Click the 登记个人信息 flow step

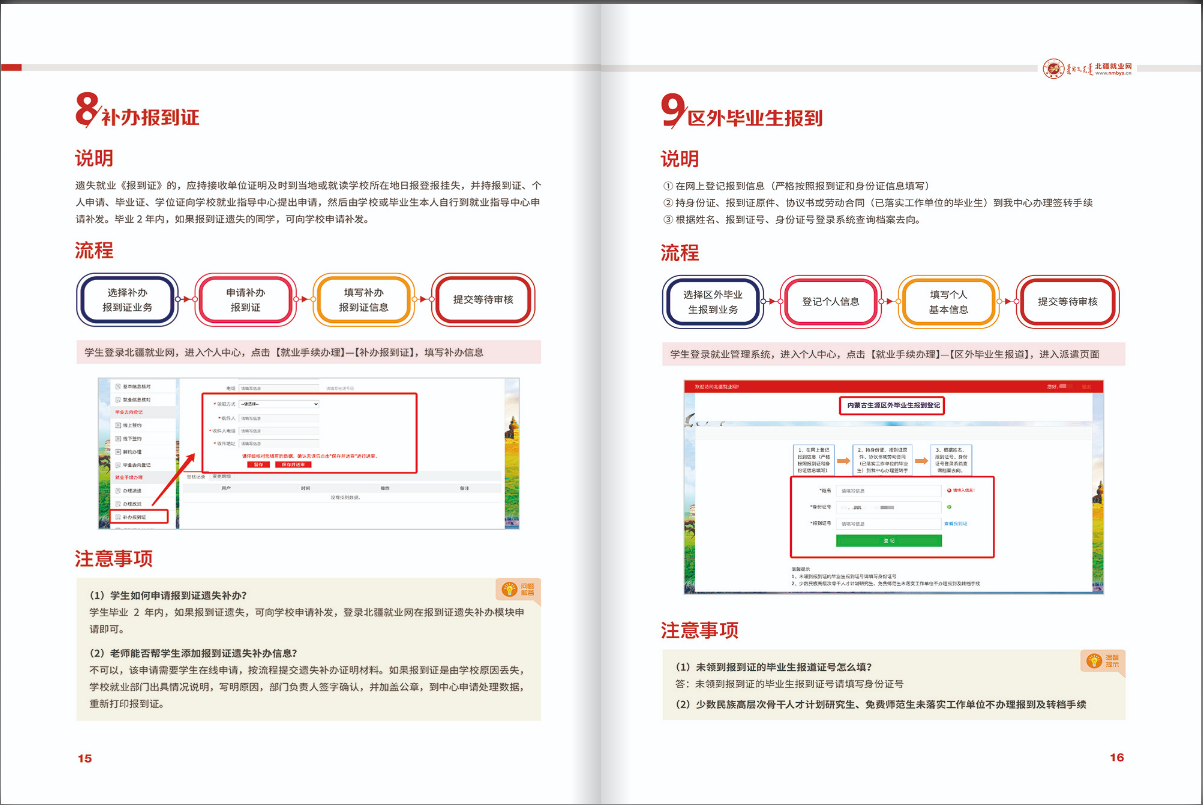point(830,301)
